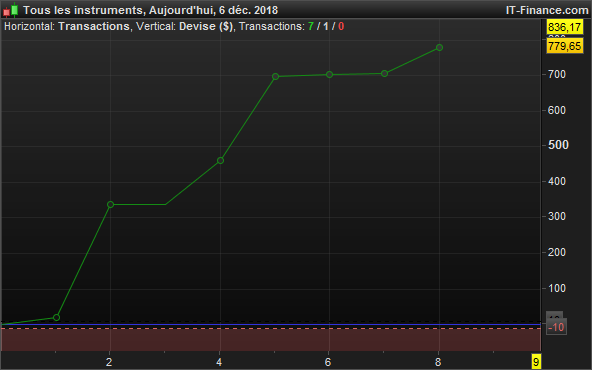The width and height of the screenshot is (592, 370).
Task: Click the yellow 779,65 value label
Action: pos(565,46)
